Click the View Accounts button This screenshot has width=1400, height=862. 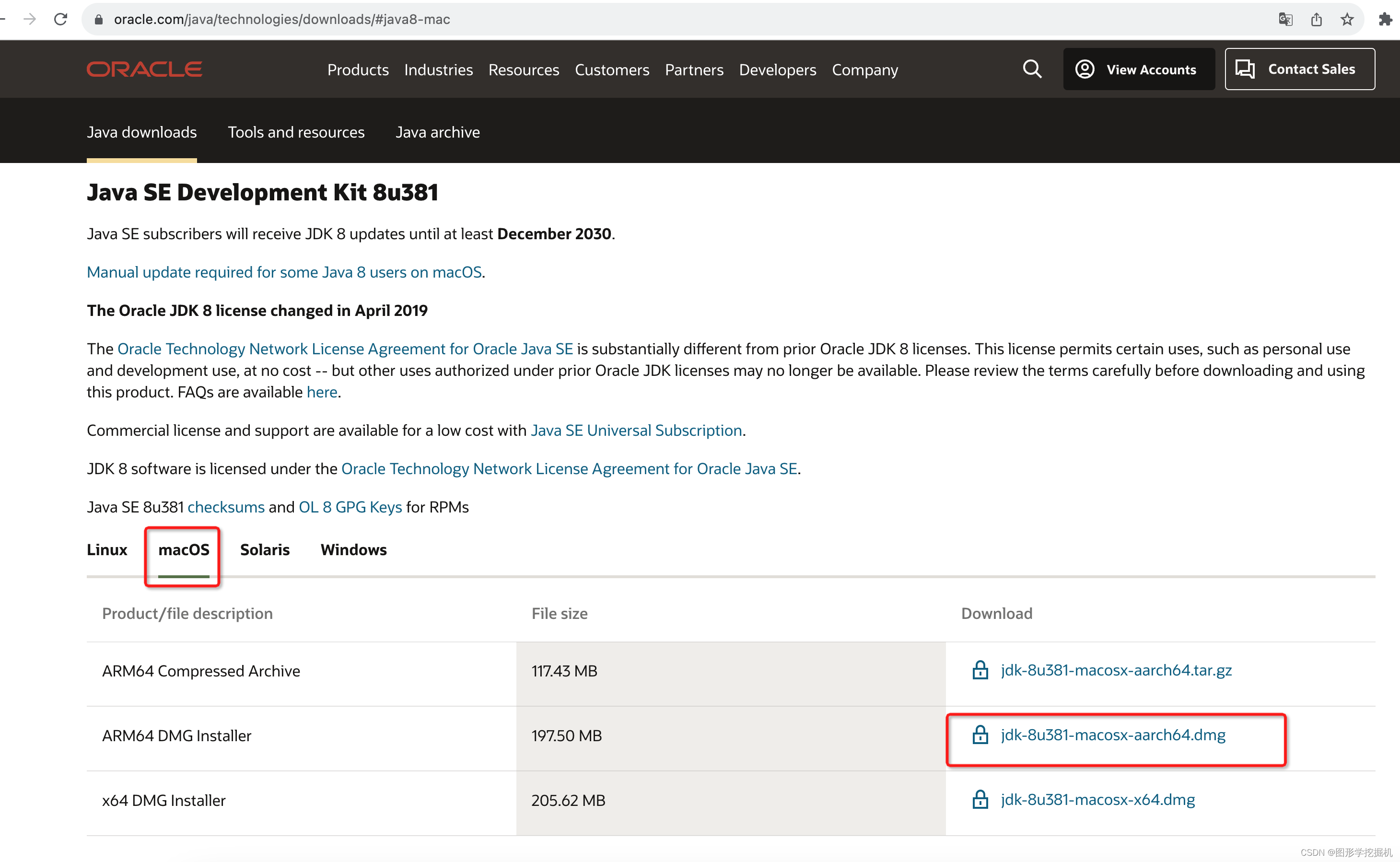1138,69
